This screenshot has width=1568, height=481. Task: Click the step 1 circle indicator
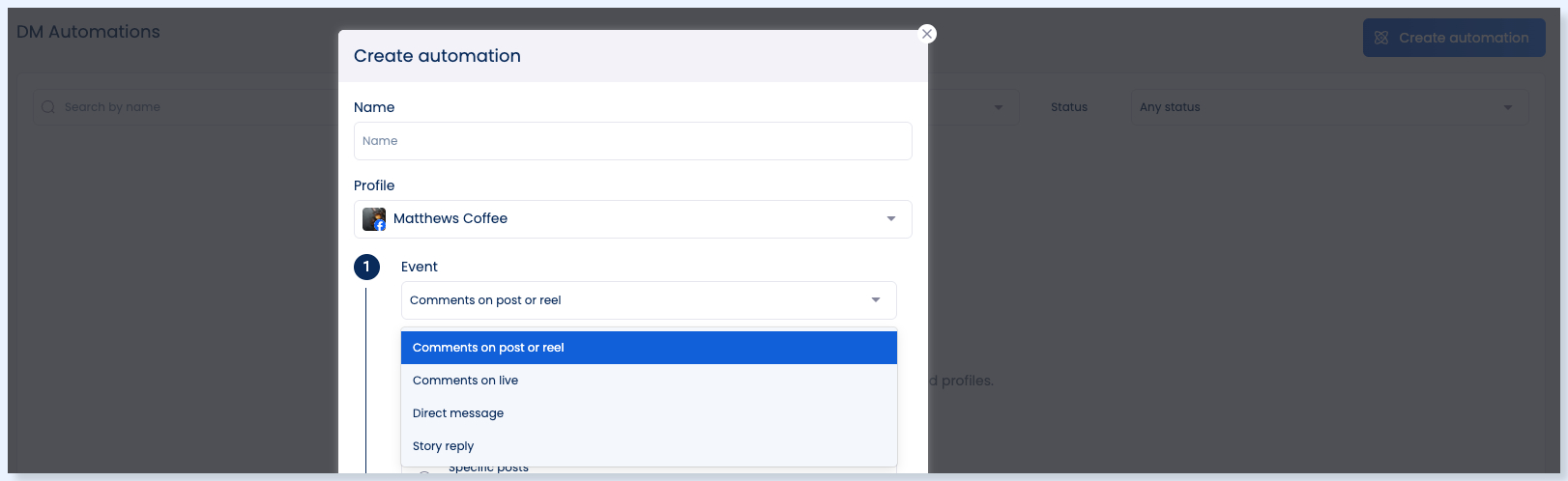(x=366, y=267)
